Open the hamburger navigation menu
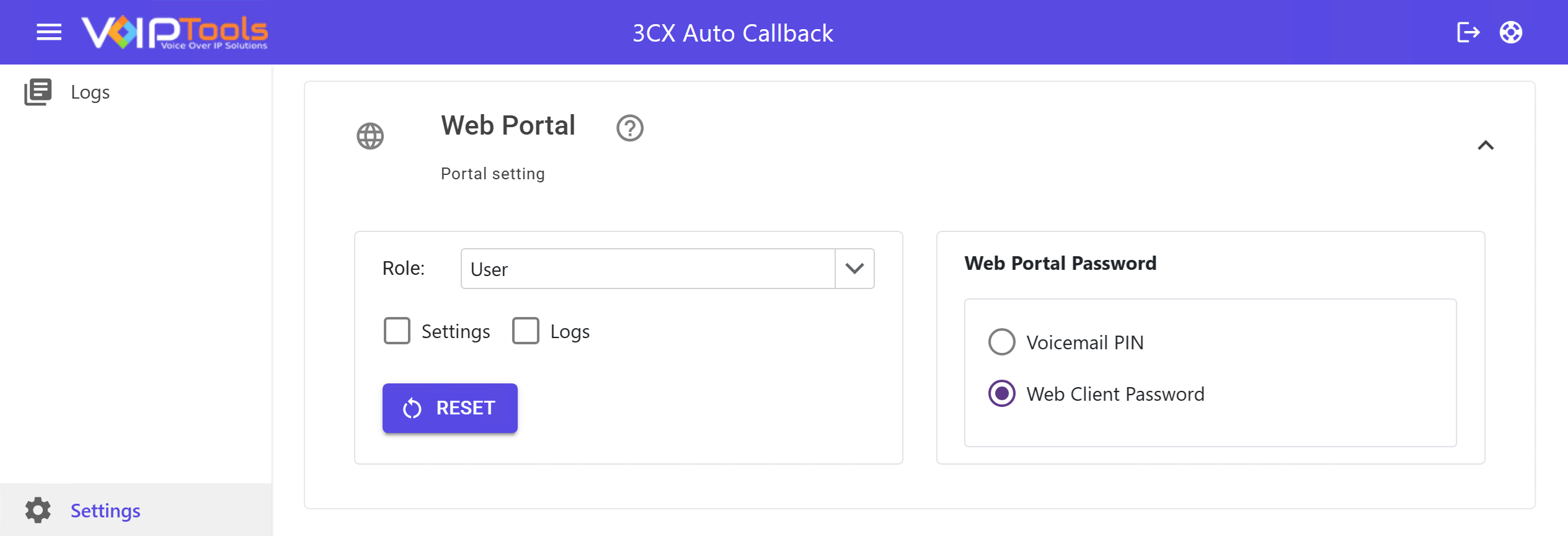 pos(49,32)
